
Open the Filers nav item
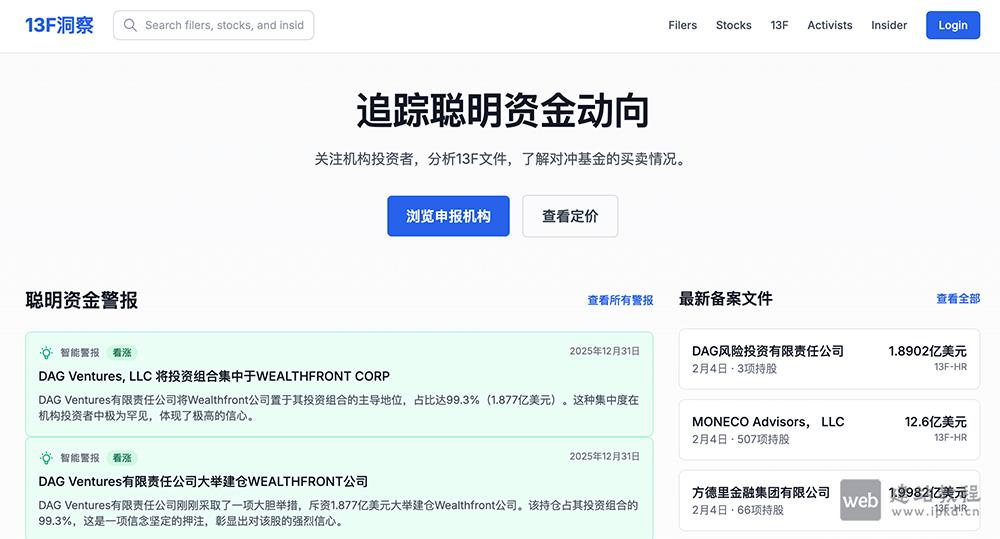682,25
